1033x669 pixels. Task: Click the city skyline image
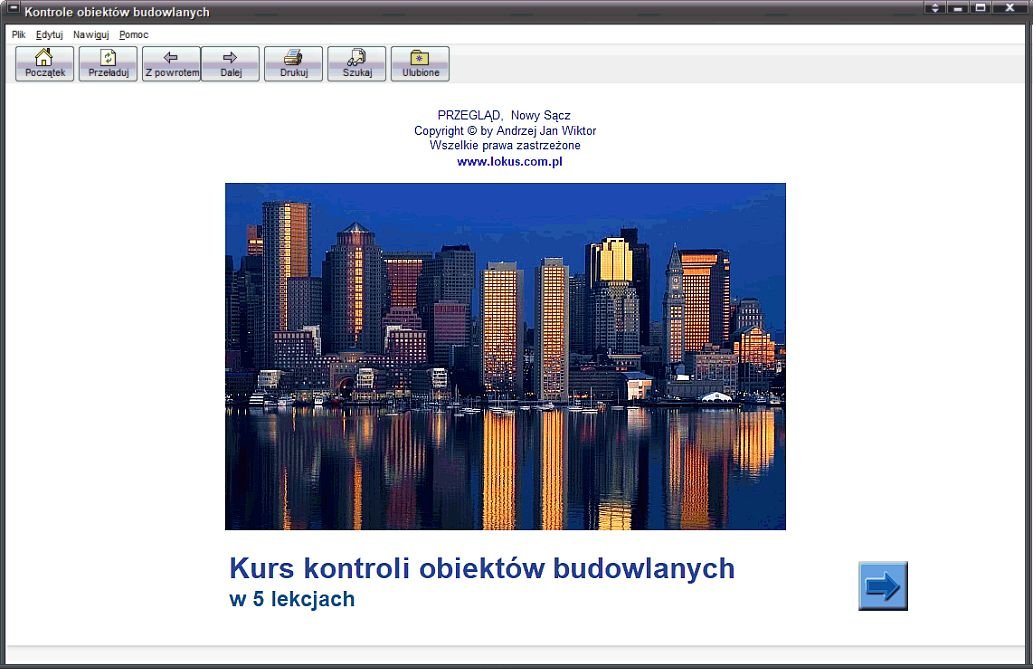pos(505,356)
